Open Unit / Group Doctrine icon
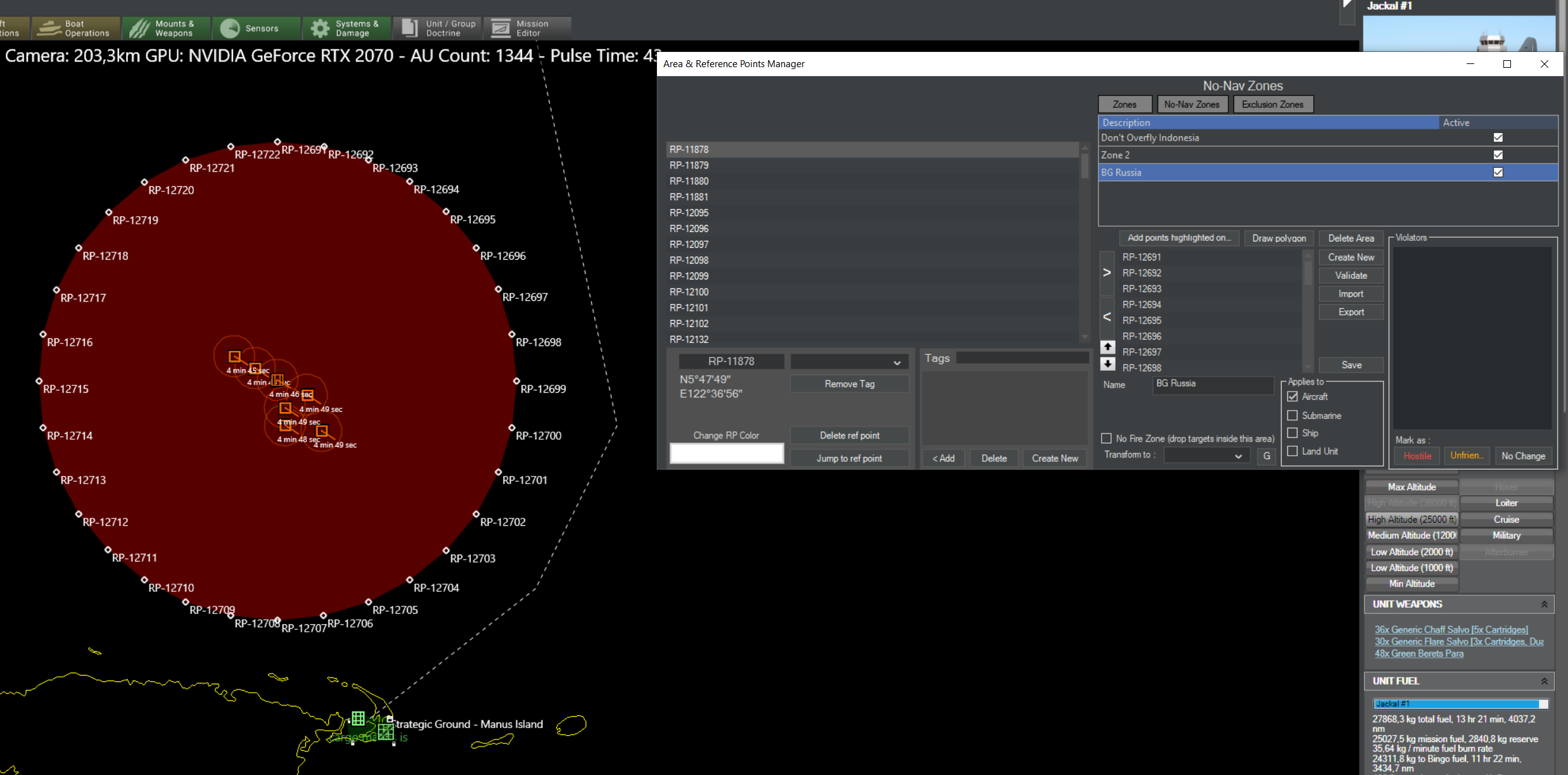The image size is (1568, 775). point(410,28)
